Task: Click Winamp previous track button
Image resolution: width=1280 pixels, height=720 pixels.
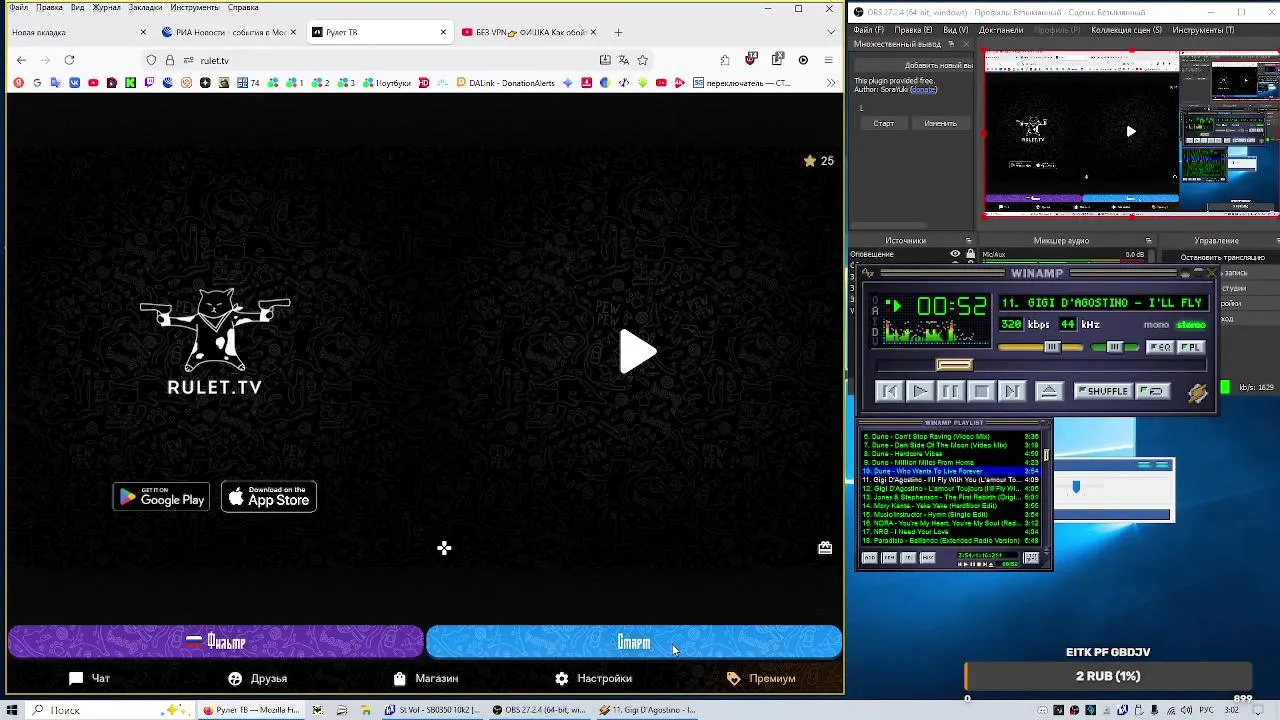Action: pos(888,391)
